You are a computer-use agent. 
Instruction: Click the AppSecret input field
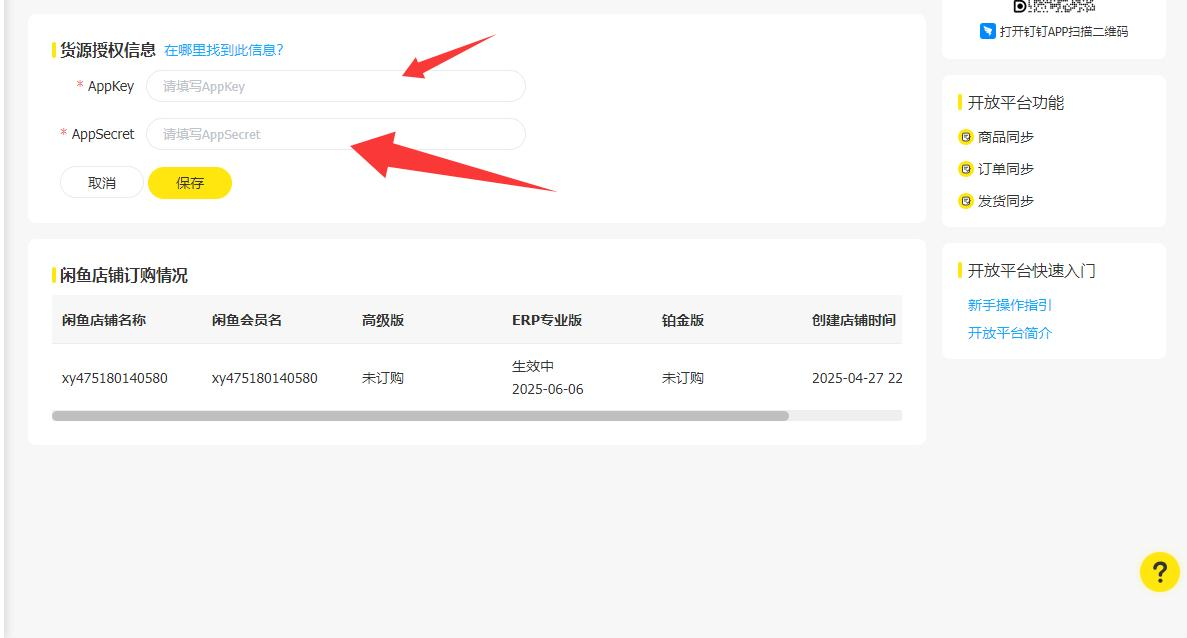point(335,134)
